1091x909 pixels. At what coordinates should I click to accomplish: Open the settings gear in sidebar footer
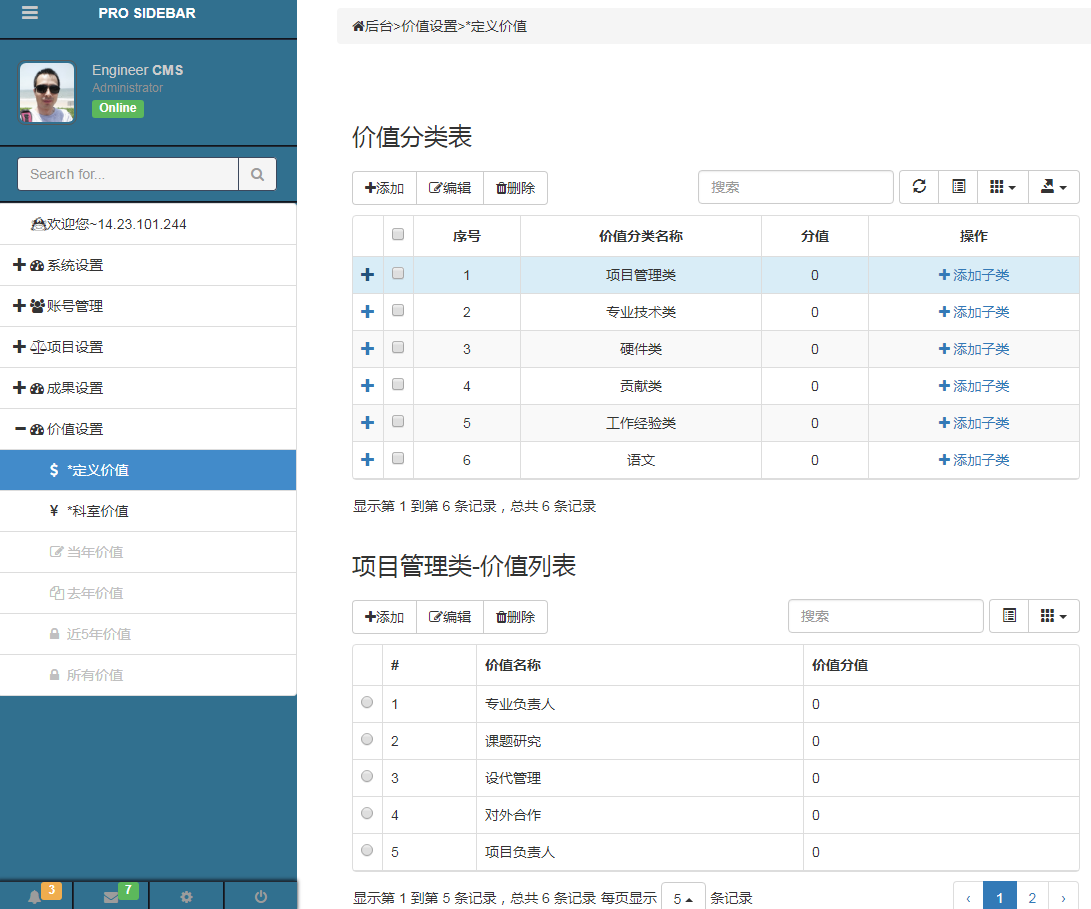point(186,896)
